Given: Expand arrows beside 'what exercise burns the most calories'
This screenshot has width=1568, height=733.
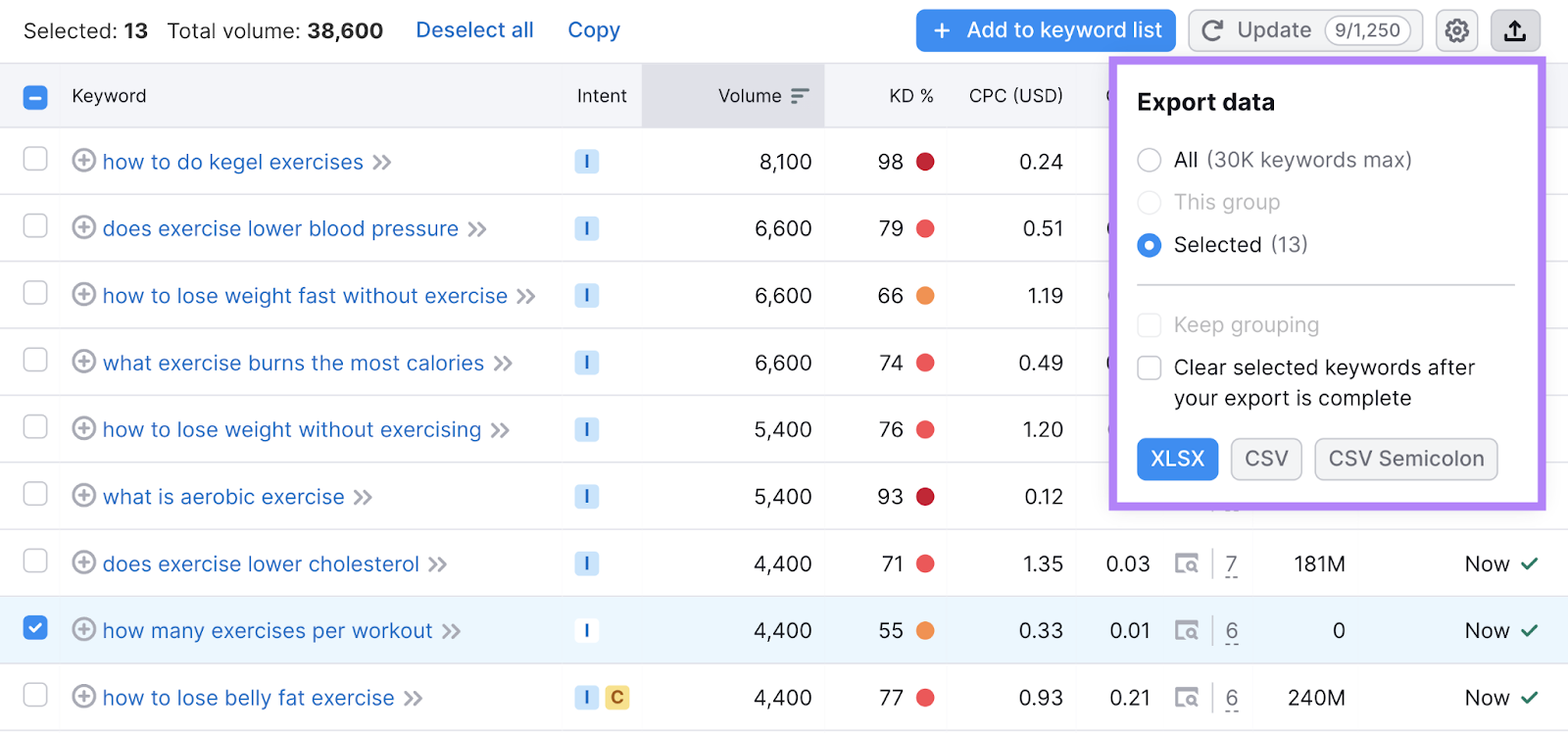Looking at the screenshot, I should 503,364.
